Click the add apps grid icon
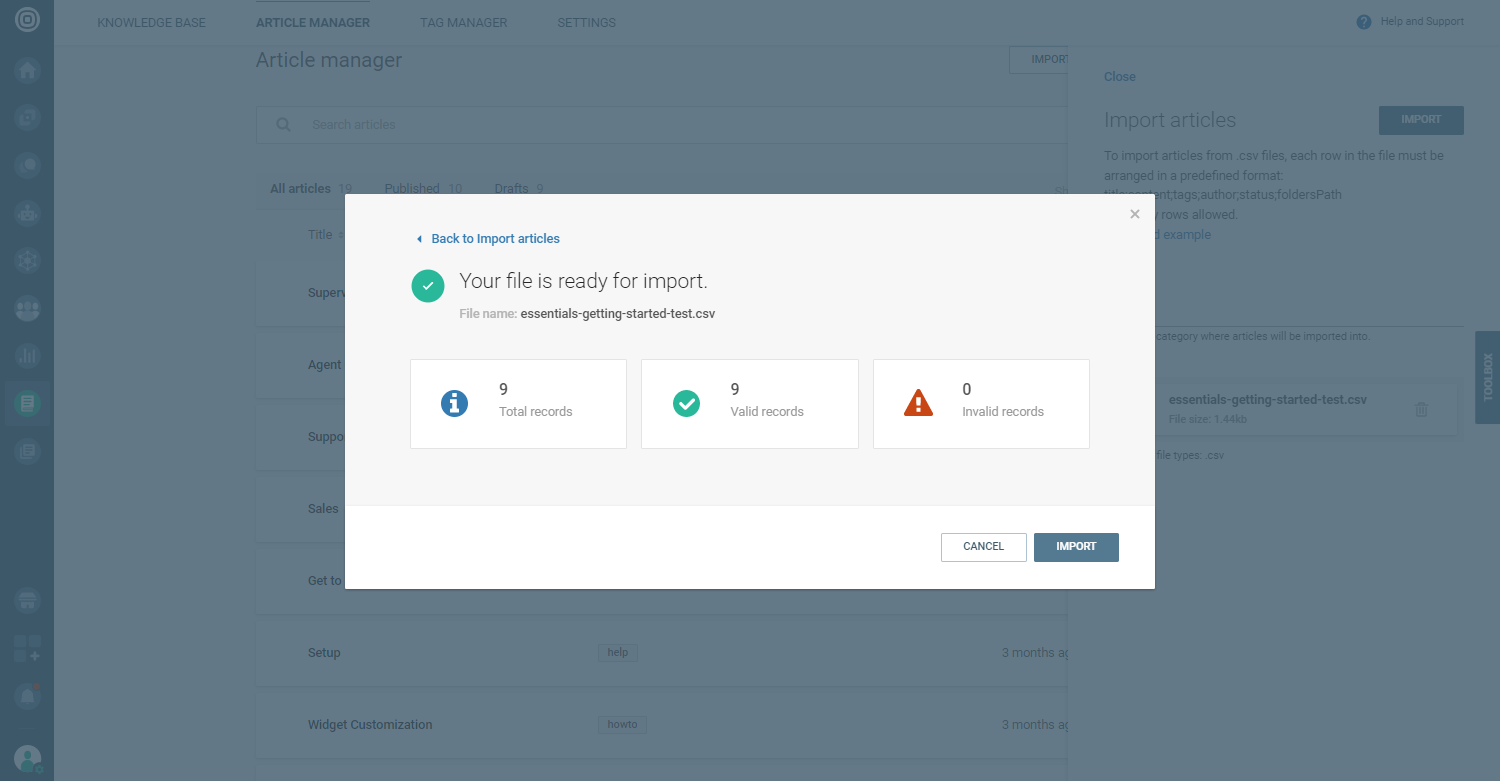Image resolution: width=1500 pixels, height=781 pixels. (x=27, y=648)
